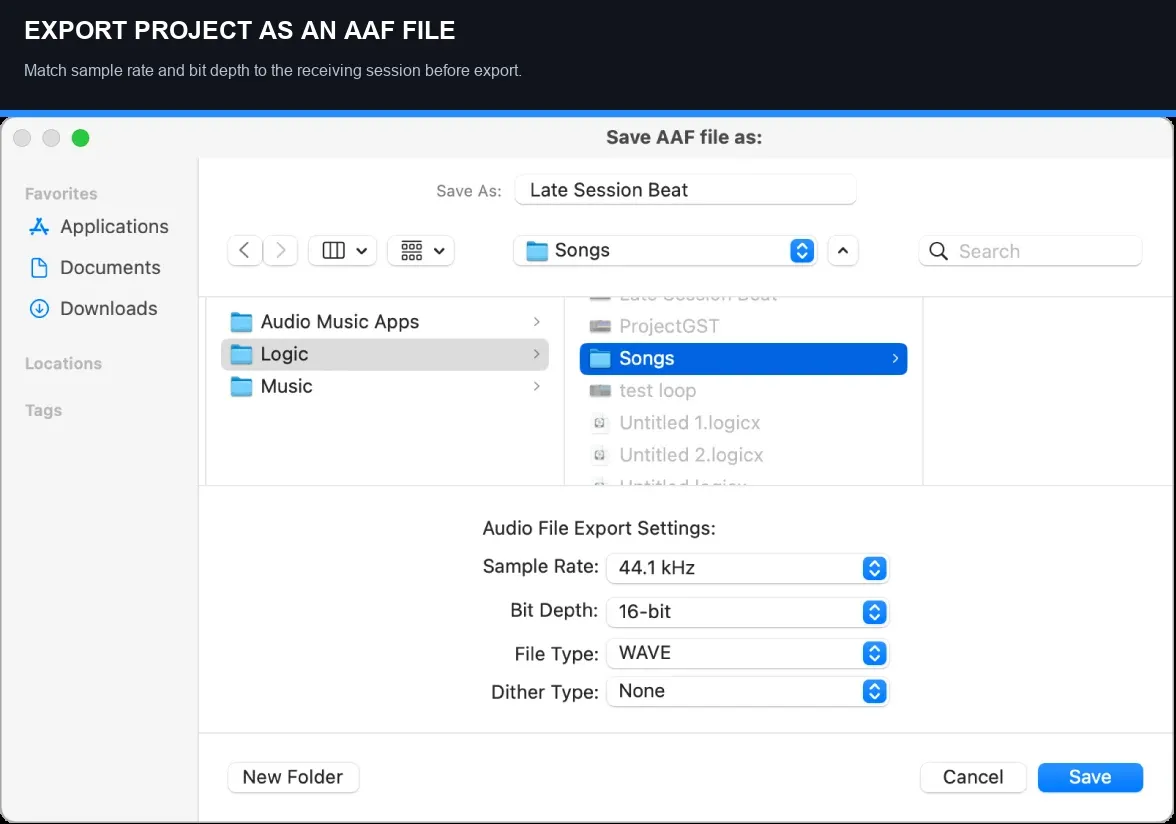Expand the Logic folder chevron
The width and height of the screenshot is (1176, 824).
(536, 354)
